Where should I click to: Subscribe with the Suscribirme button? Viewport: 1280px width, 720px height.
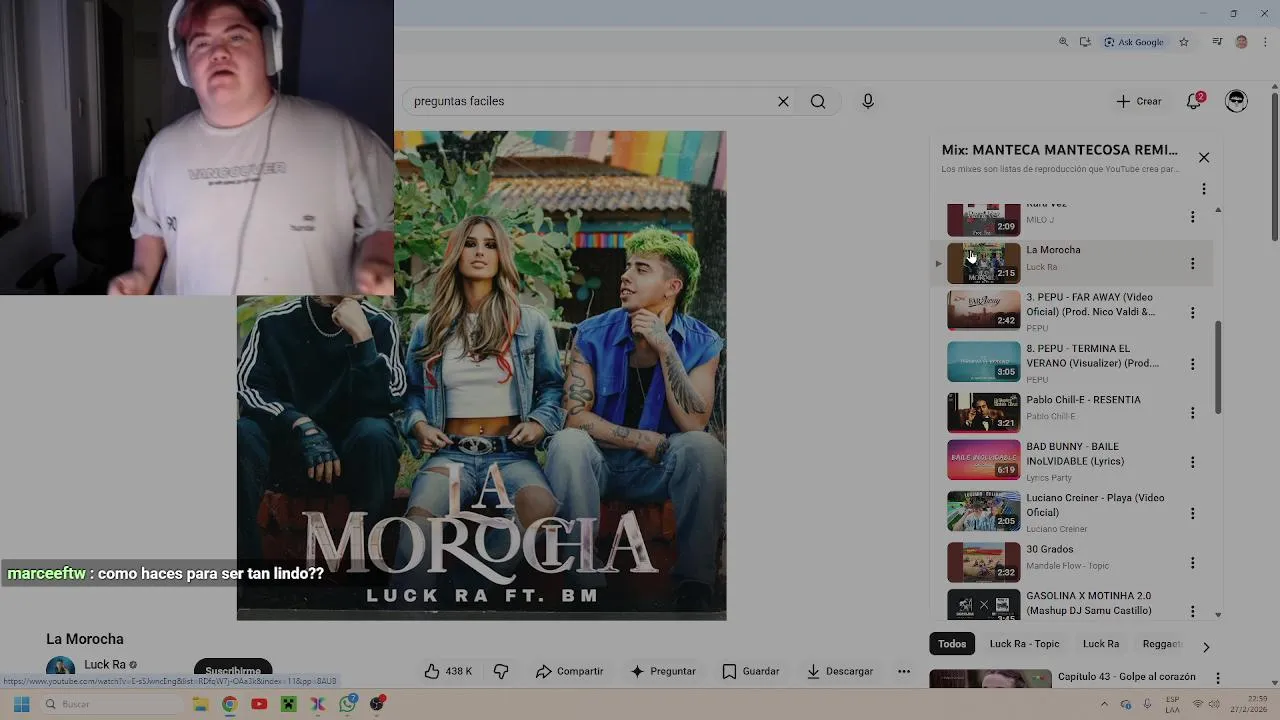point(233,670)
